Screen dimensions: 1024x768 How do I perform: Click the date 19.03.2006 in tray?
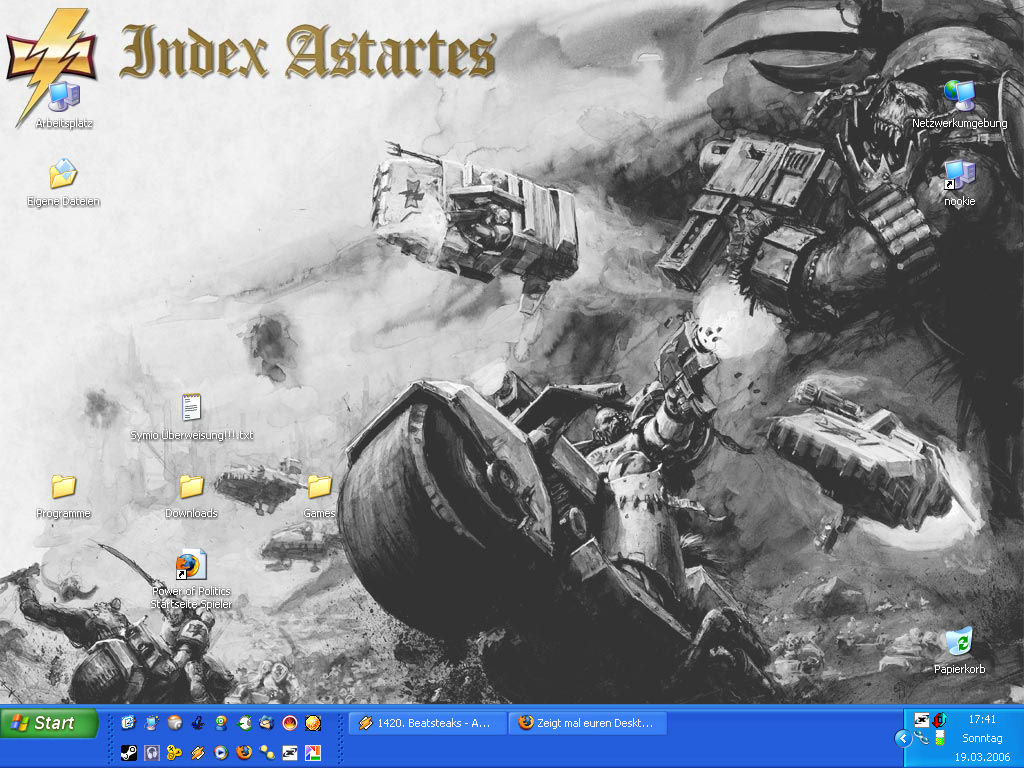982,758
